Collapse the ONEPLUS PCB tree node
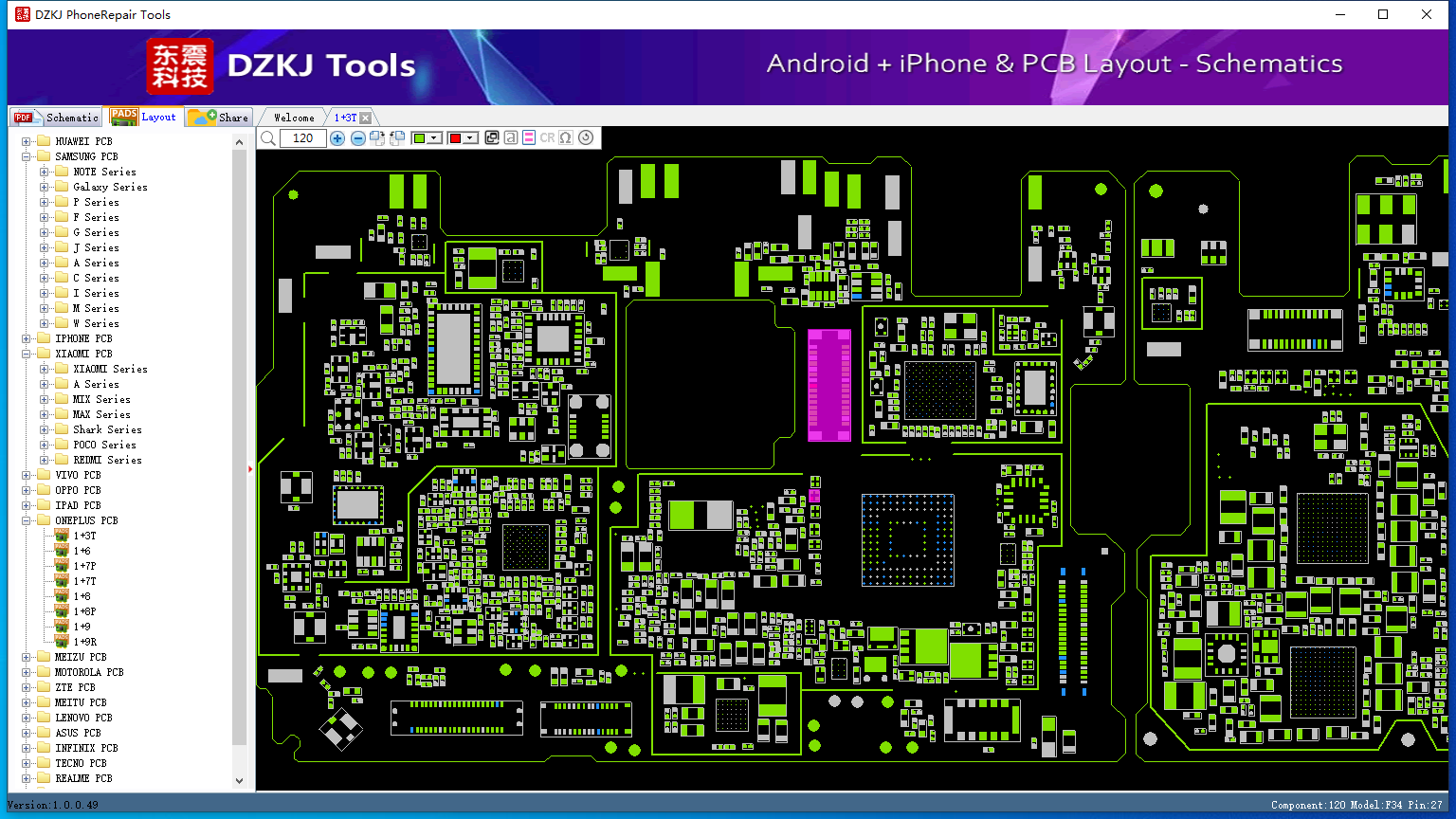This screenshot has width=1456, height=819. tap(27, 520)
